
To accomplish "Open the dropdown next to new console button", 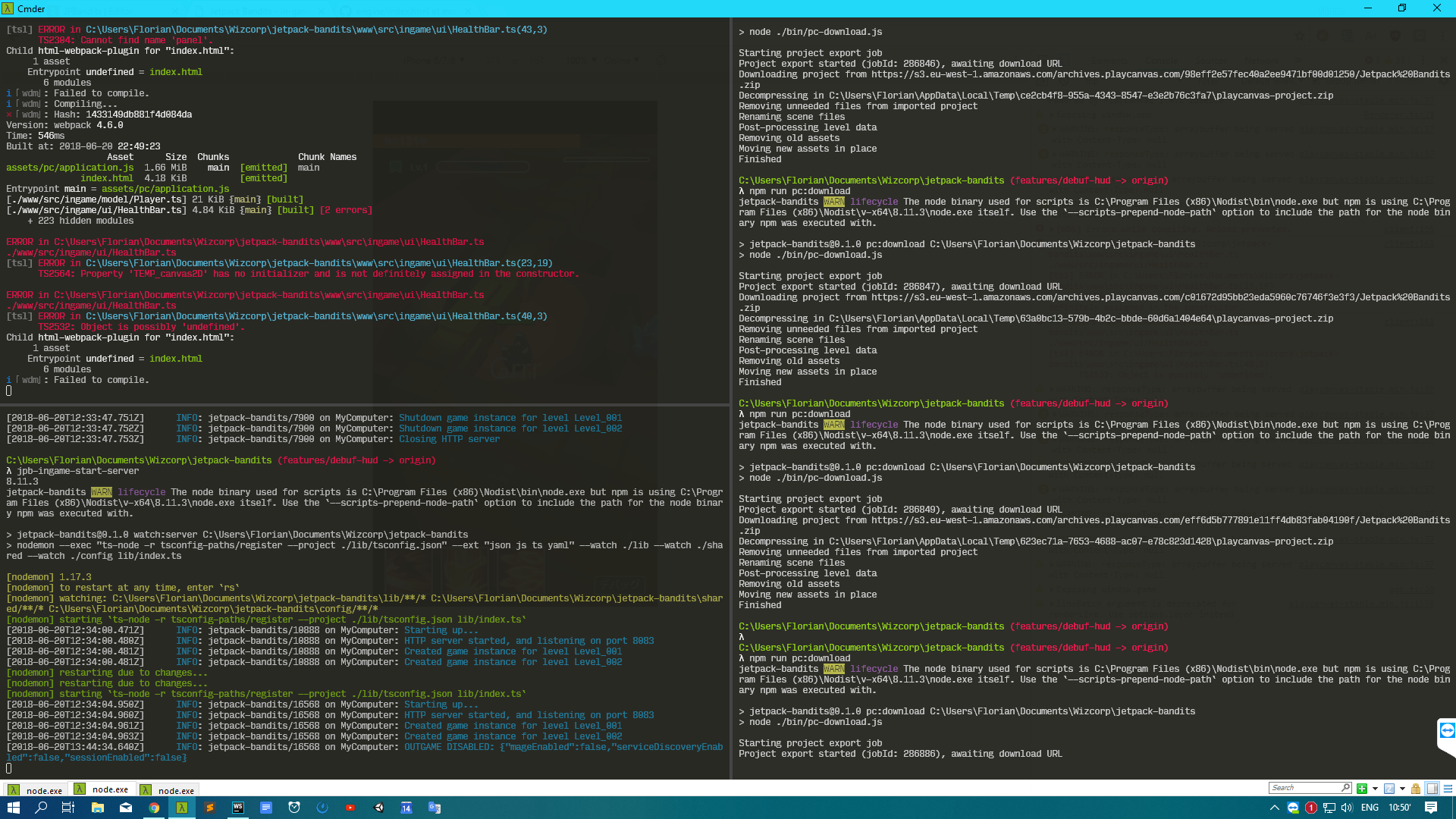I will (x=1375, y=789).
